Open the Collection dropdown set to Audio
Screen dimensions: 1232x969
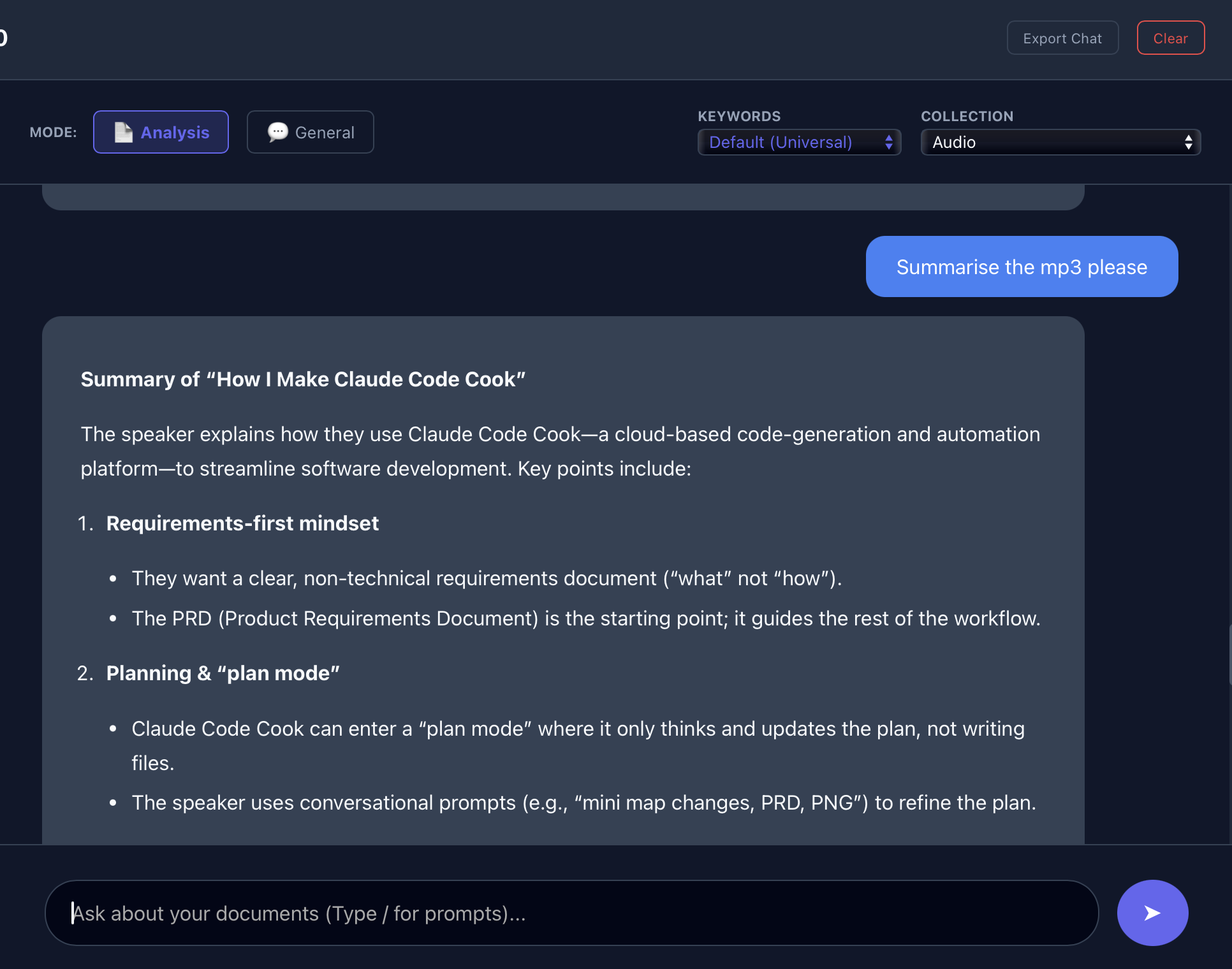(1060, 142)
